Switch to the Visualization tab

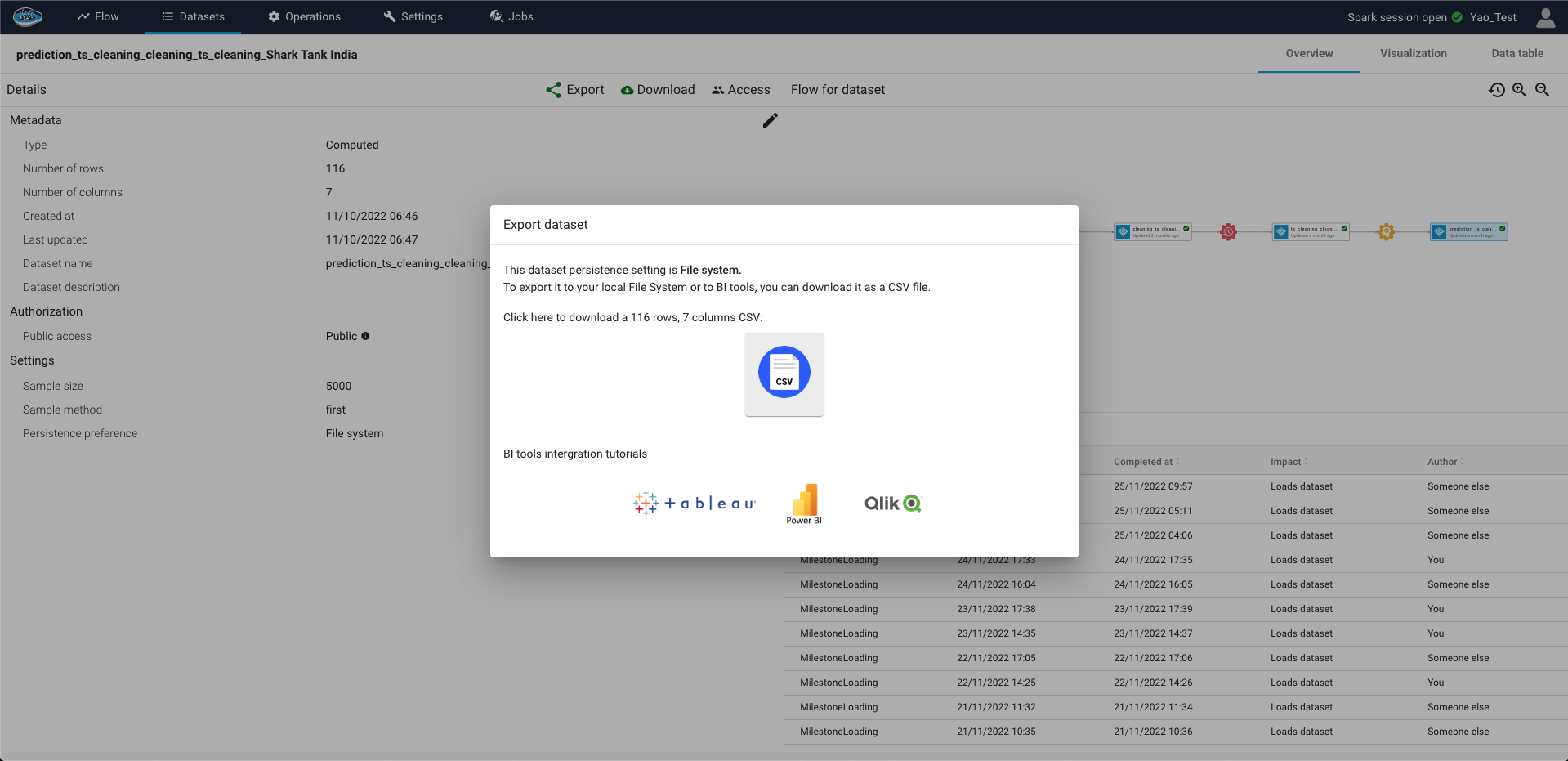pyautogui.click(x=1413, y=53)
